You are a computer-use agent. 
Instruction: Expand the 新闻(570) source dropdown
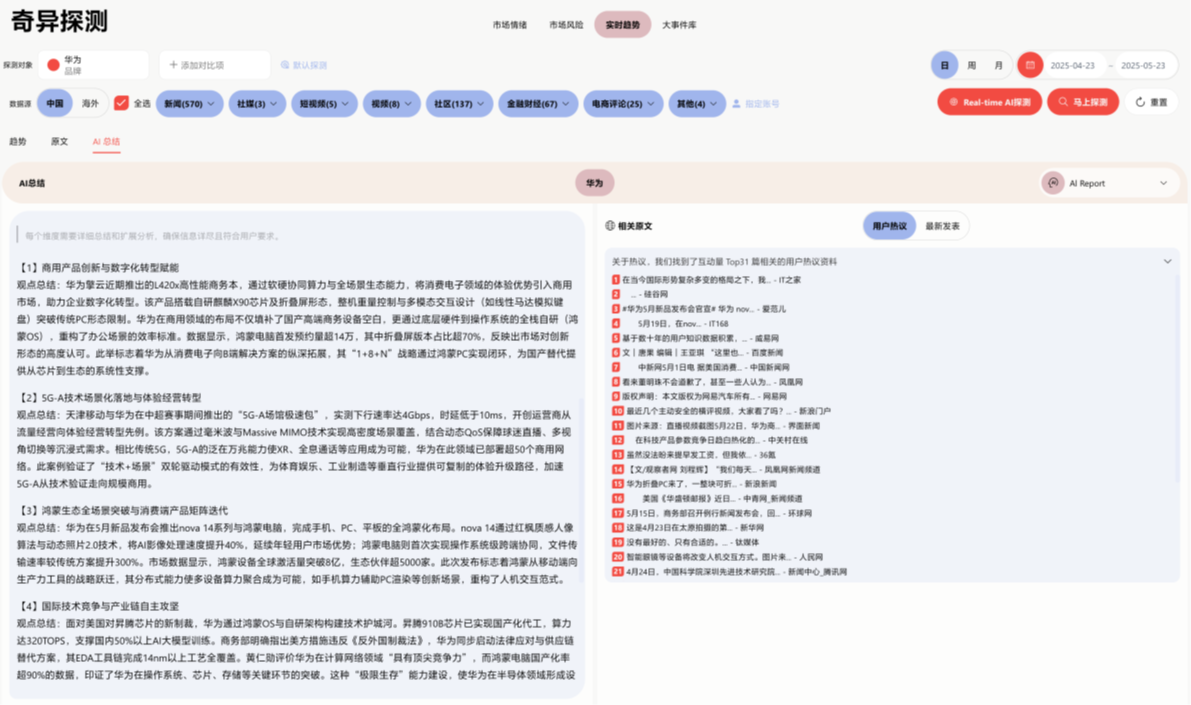pos(189,103)
